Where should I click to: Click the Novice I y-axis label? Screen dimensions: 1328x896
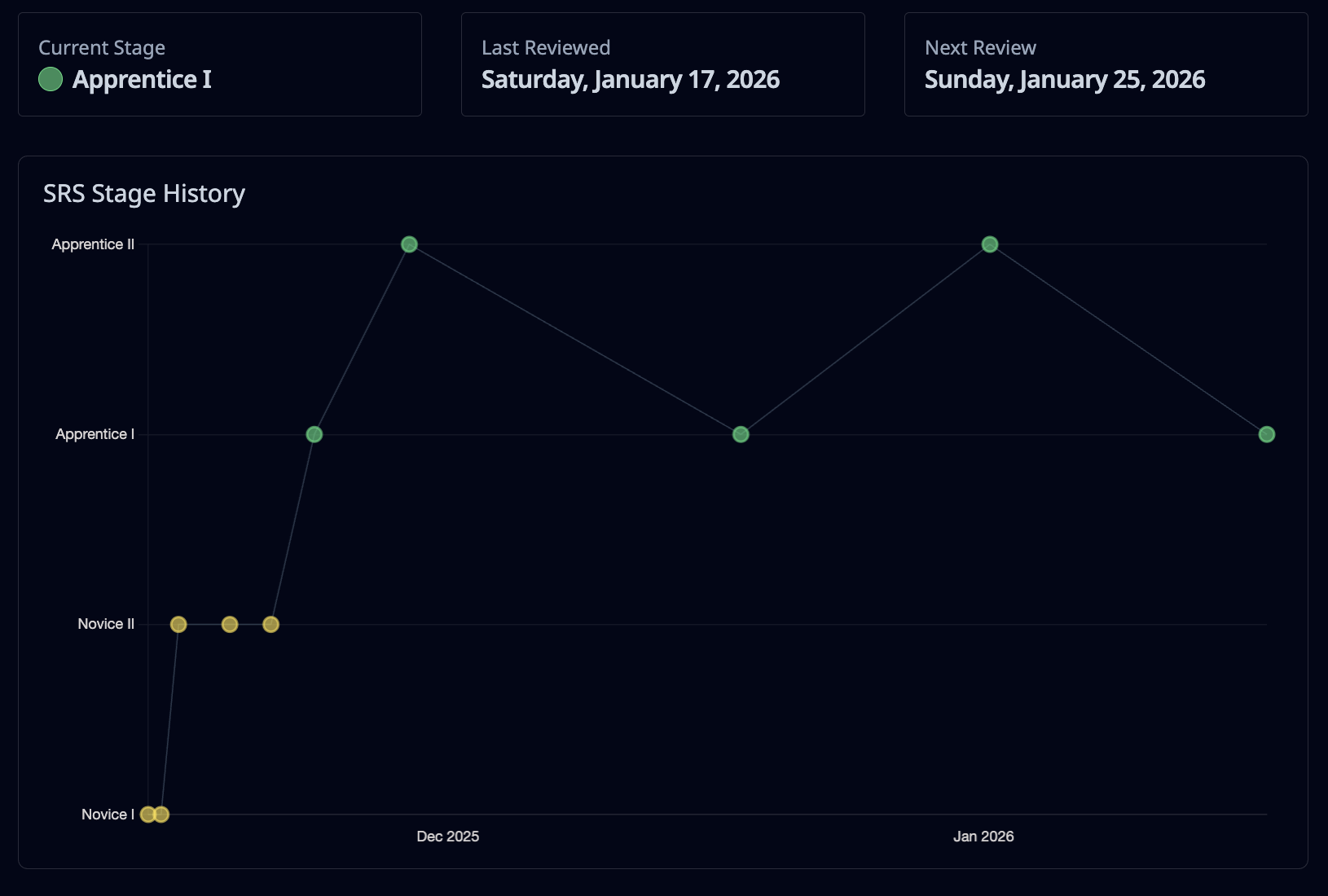point(108,814)
